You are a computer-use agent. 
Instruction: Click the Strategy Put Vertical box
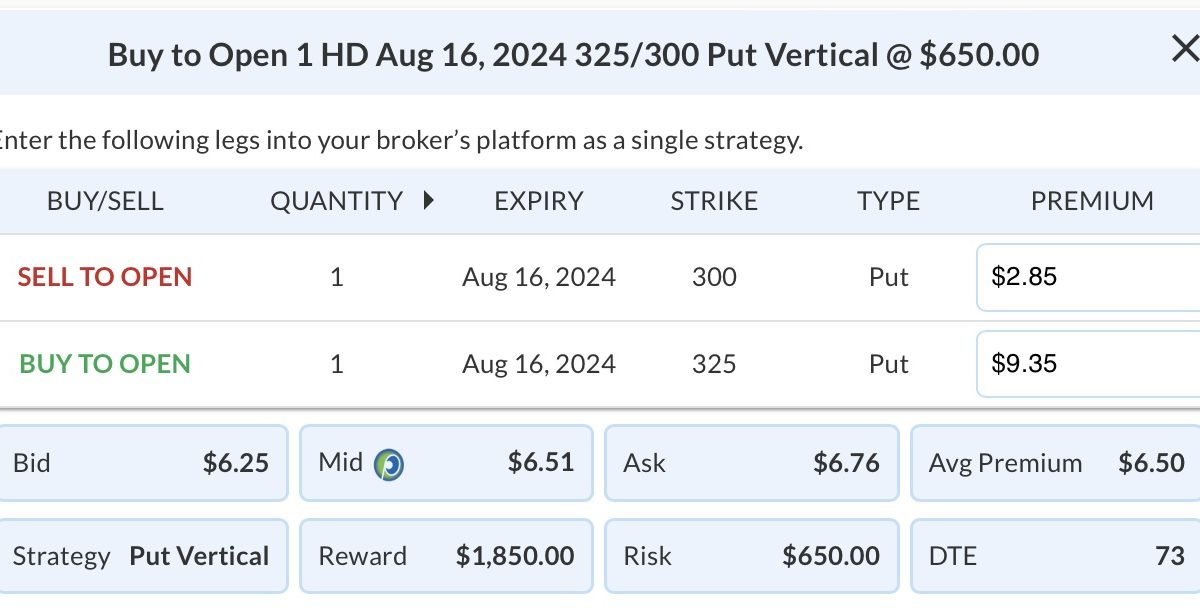(x=142, y=556)
